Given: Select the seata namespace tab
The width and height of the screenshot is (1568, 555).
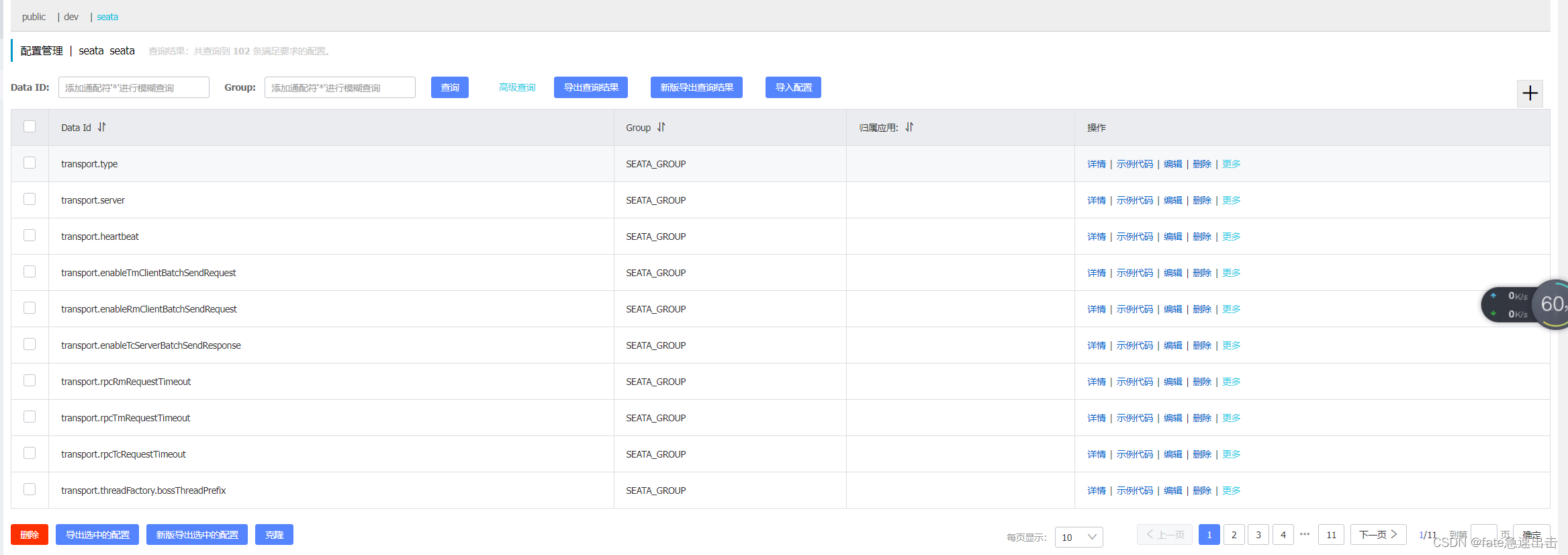Looking at the screenshot, I should [107, 17].
